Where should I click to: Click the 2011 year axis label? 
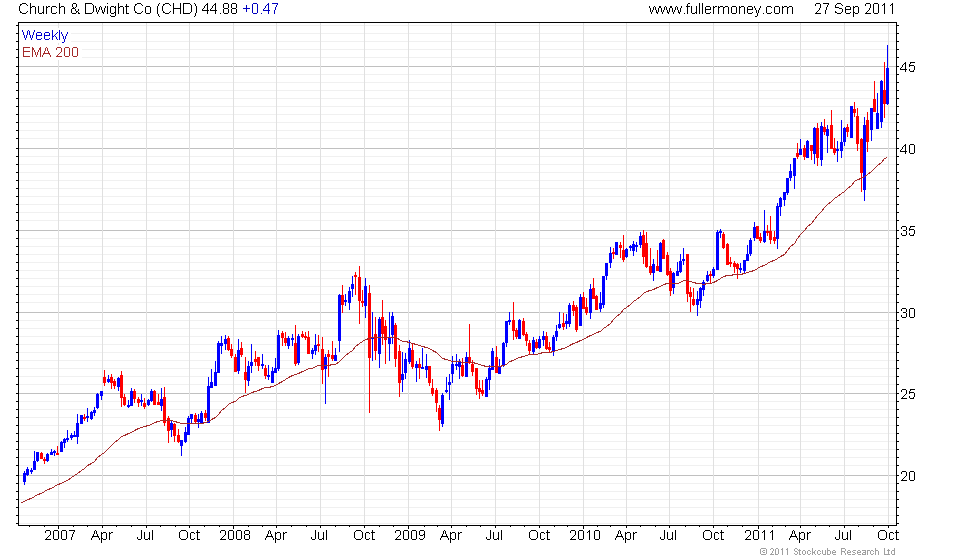click(x=759, y=536)
